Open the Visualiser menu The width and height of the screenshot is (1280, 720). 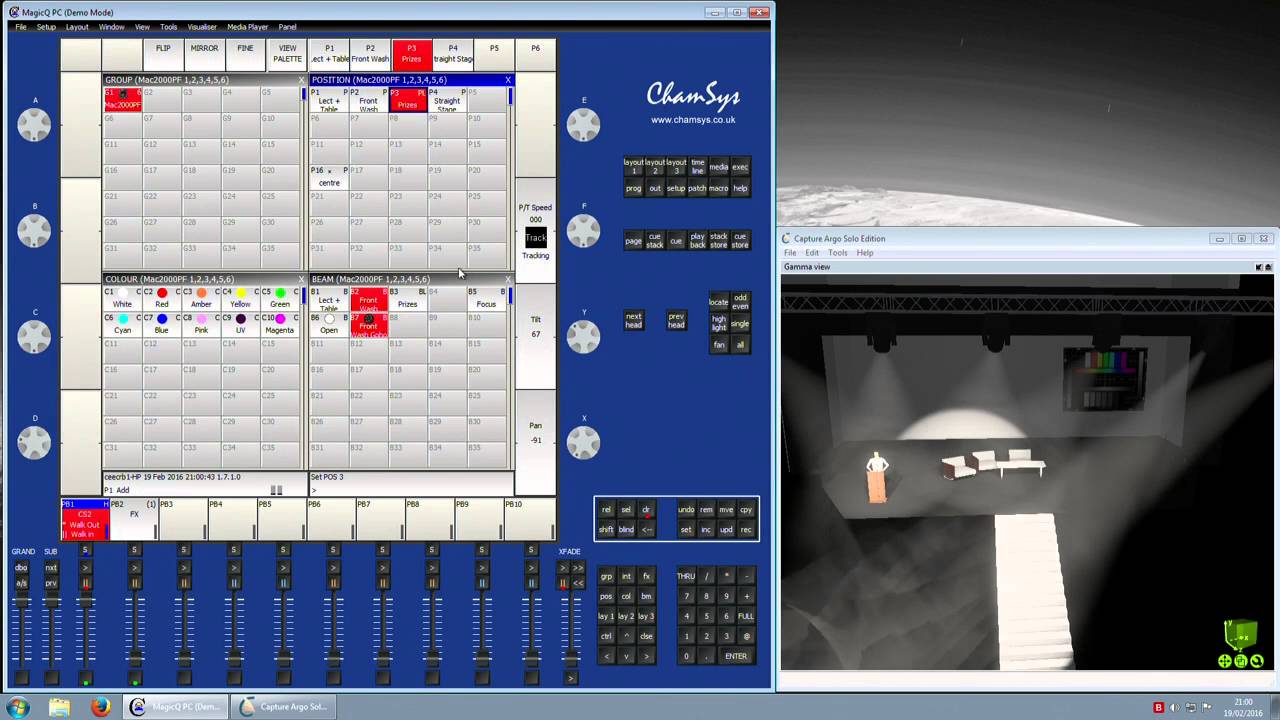click(x=202, y=27)
